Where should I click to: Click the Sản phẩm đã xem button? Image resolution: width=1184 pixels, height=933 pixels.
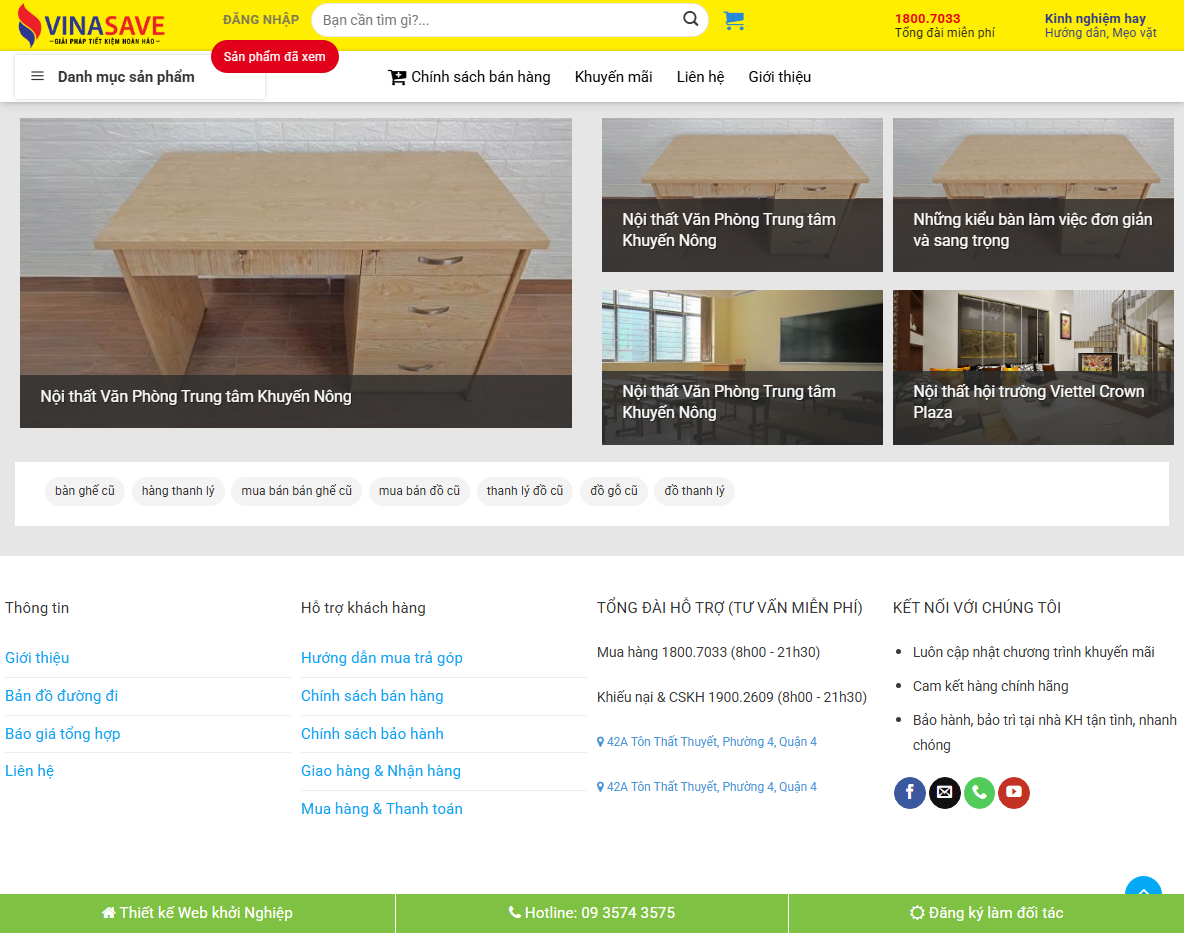[x=274, y=56]
